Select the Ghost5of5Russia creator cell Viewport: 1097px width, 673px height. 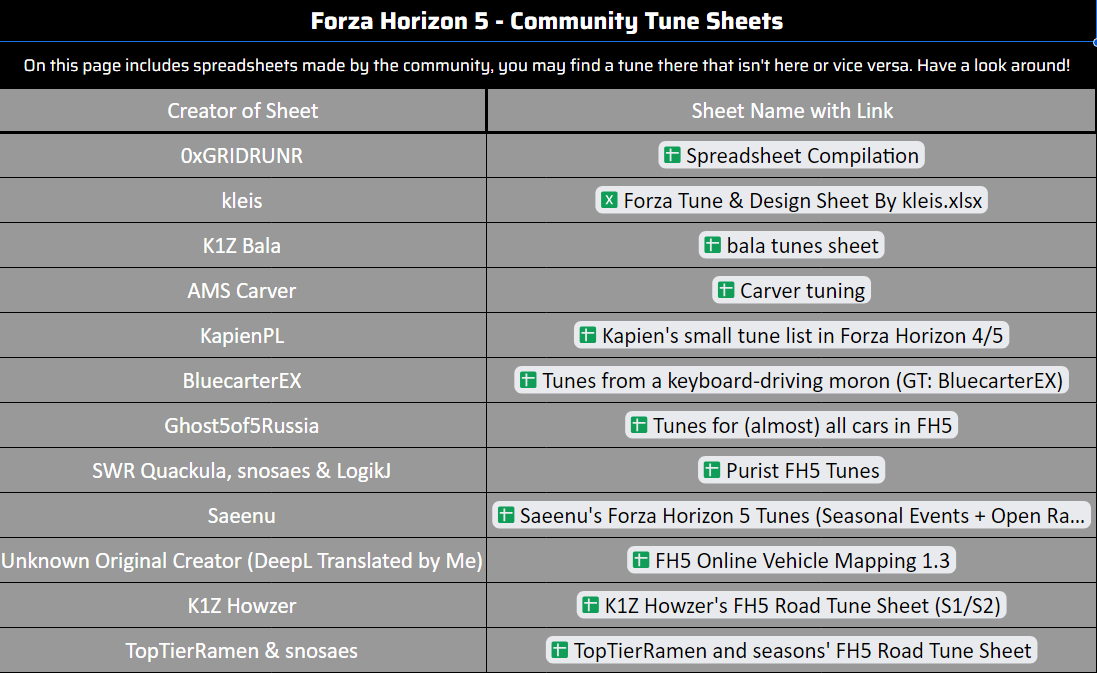(x=242, y=425)
